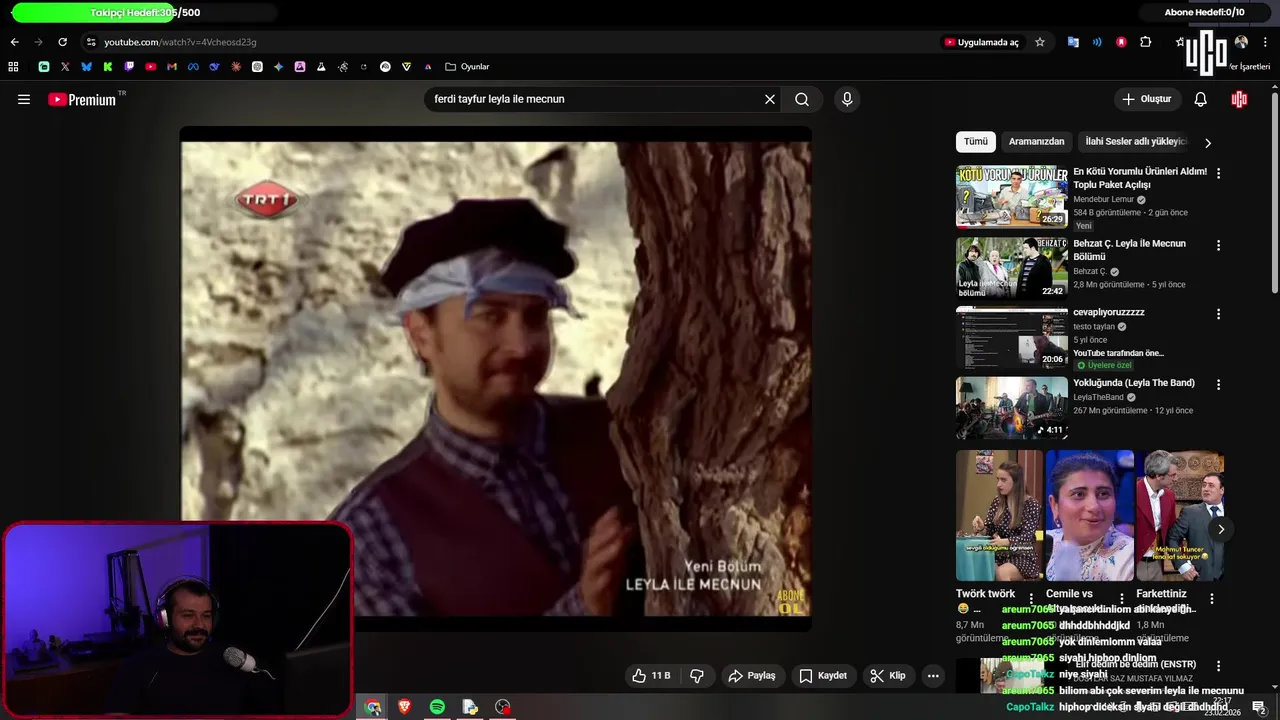Open the Bluesky butterfly bookmark

86,67
